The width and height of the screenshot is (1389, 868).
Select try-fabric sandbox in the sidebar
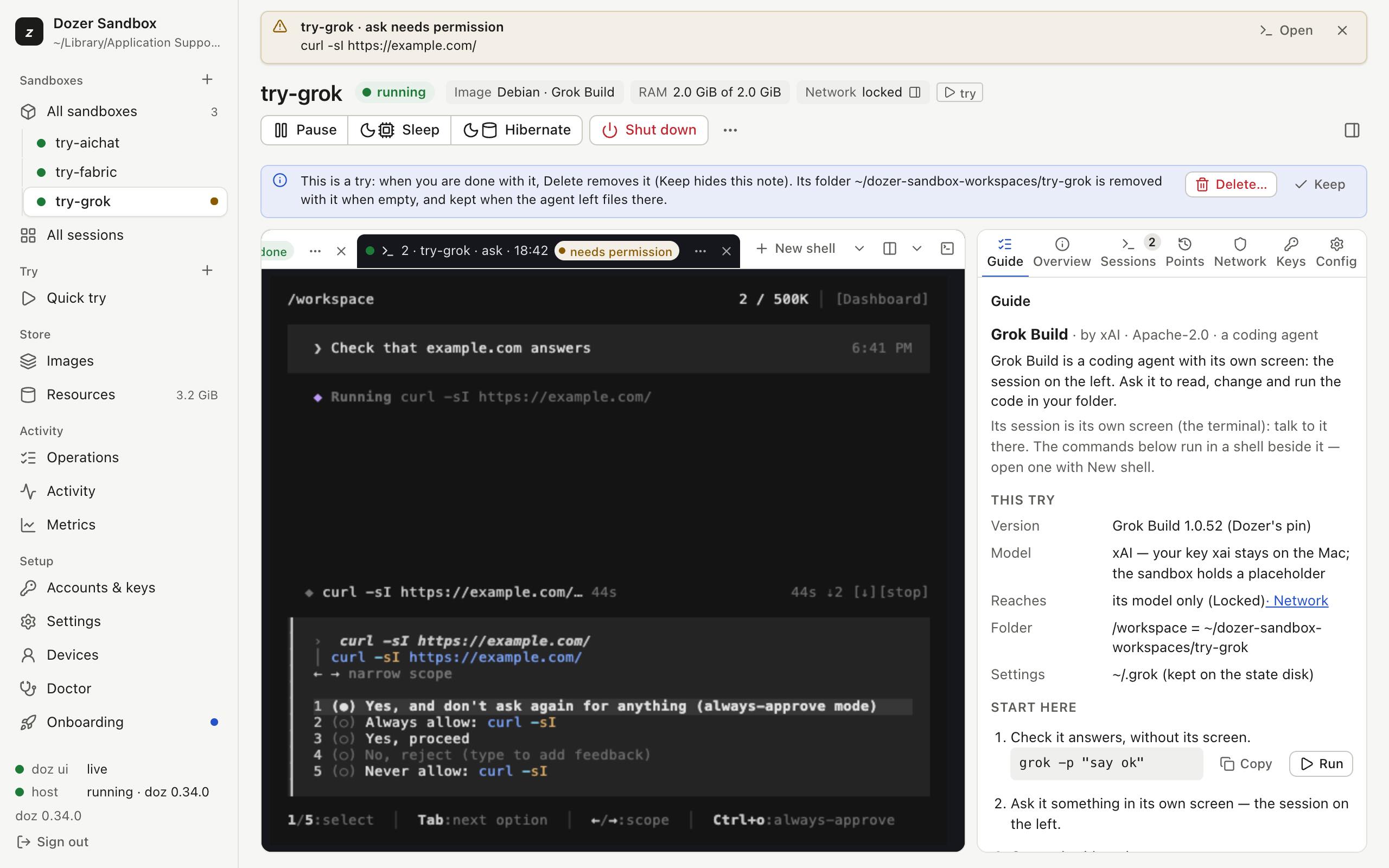(125, 172)
